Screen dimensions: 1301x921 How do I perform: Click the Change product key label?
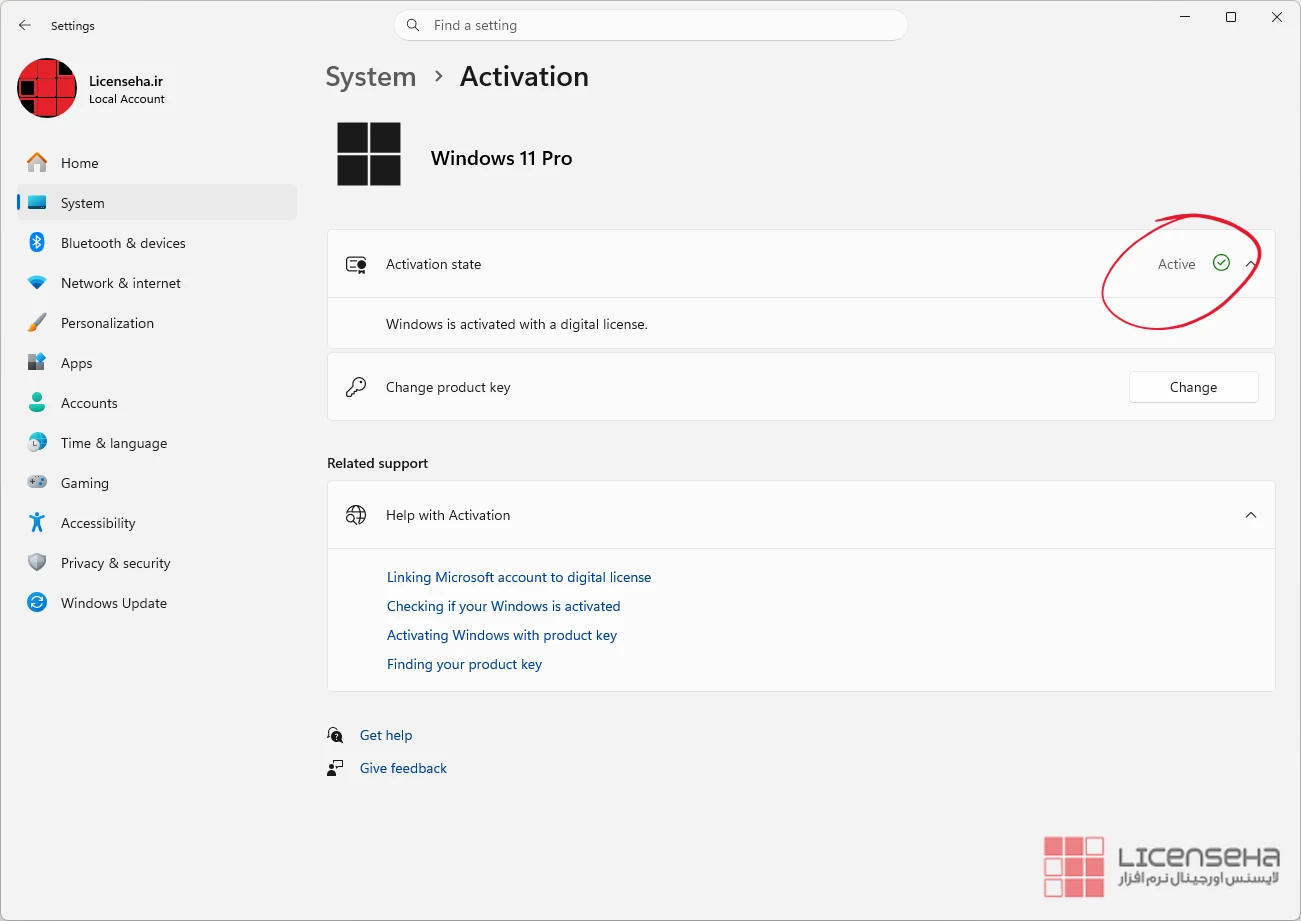click(x=448, y=387)
